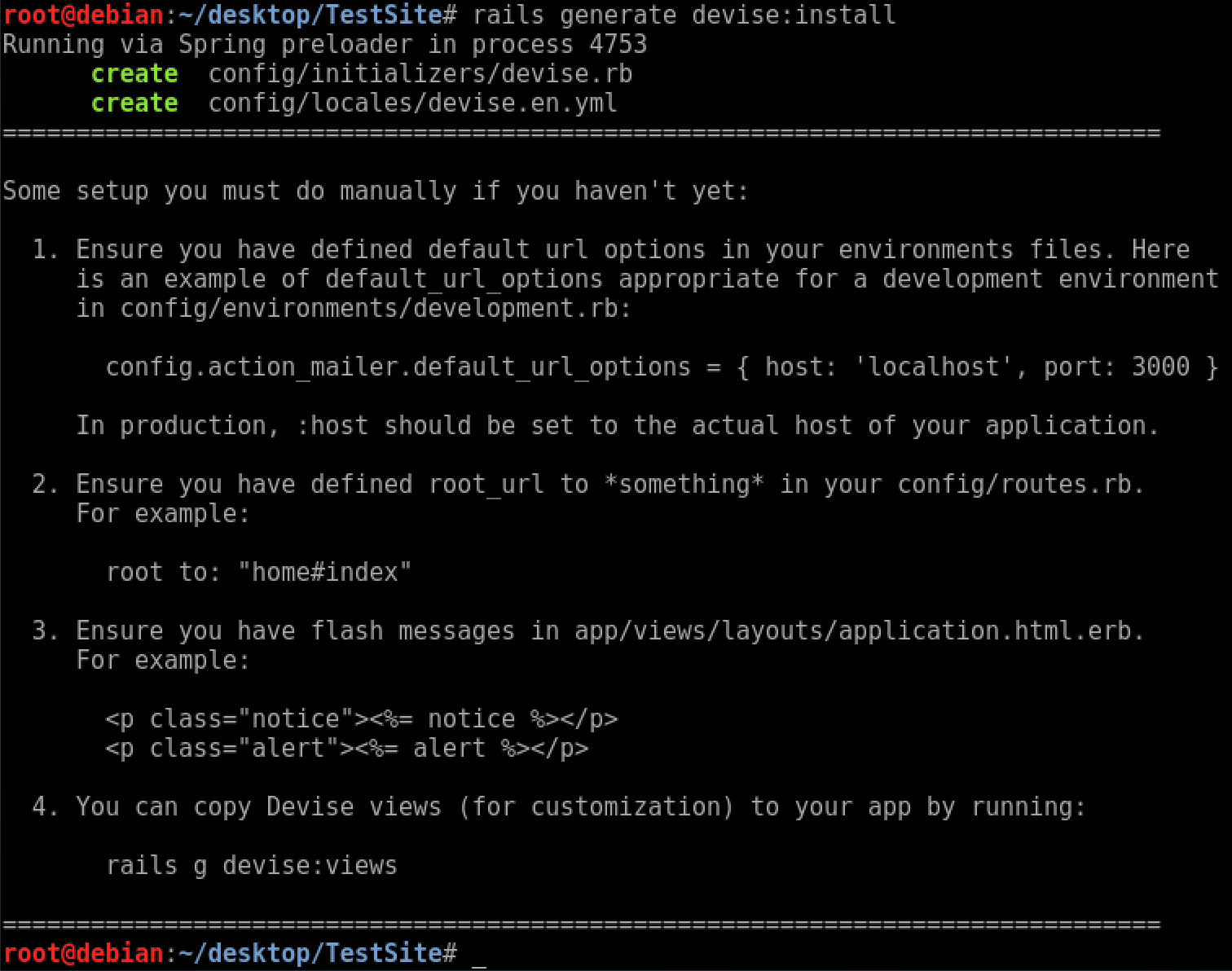Click the first green 'create' label
The width and height of the screenshot is (1232, 971).
click(x=134, y=74)
